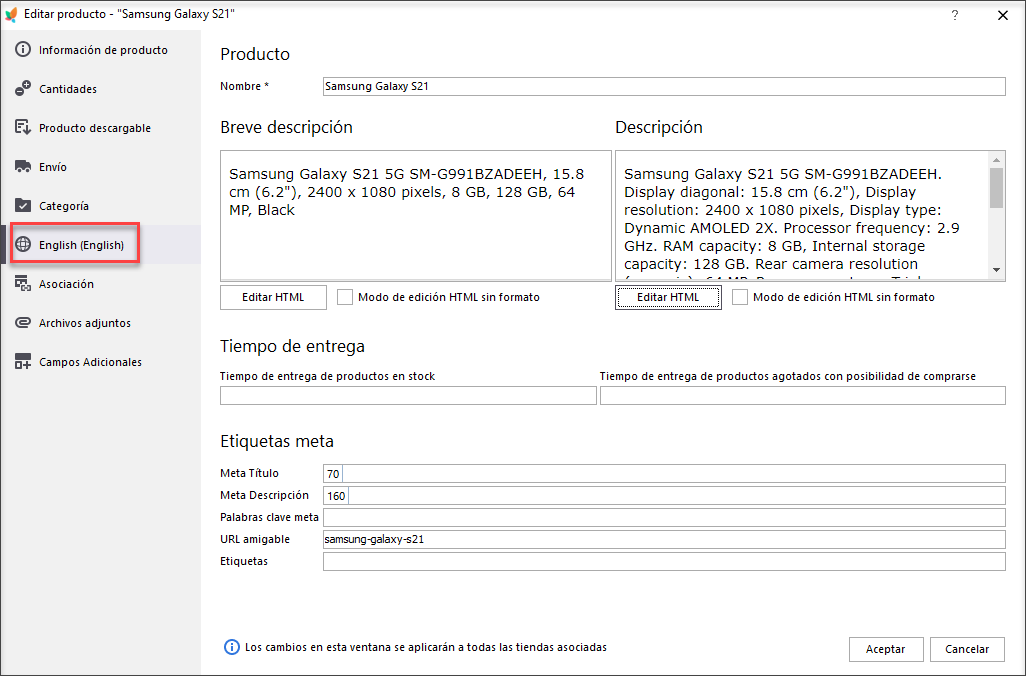Screen dimensions: 1026x676
Task: Select the English (English) language section
Action: pyautogui.click(x=101, y=244)
